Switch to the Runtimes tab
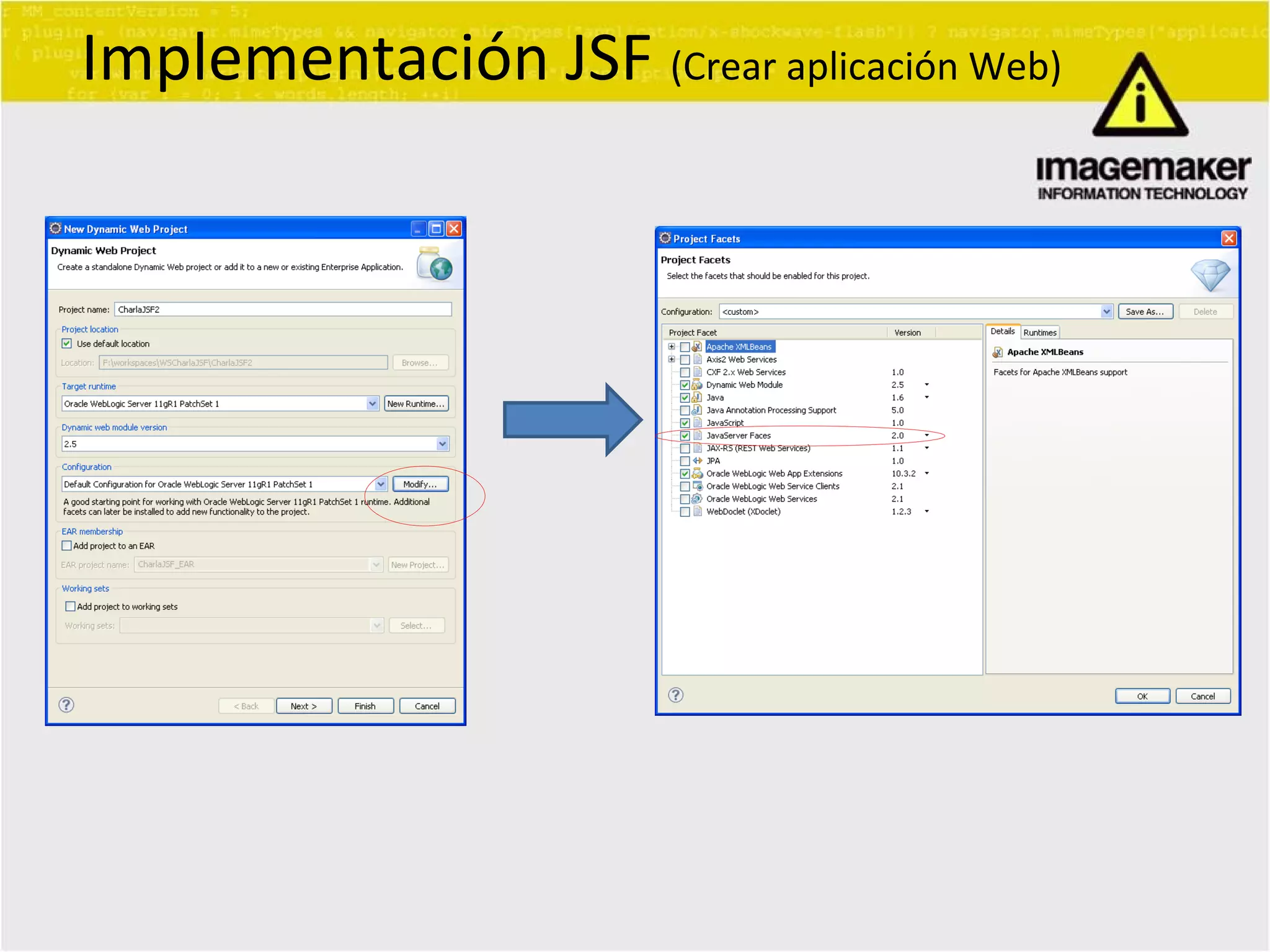Image resolution: width=1270 pixels, height=952 pixels. [x=1040, y=332]
